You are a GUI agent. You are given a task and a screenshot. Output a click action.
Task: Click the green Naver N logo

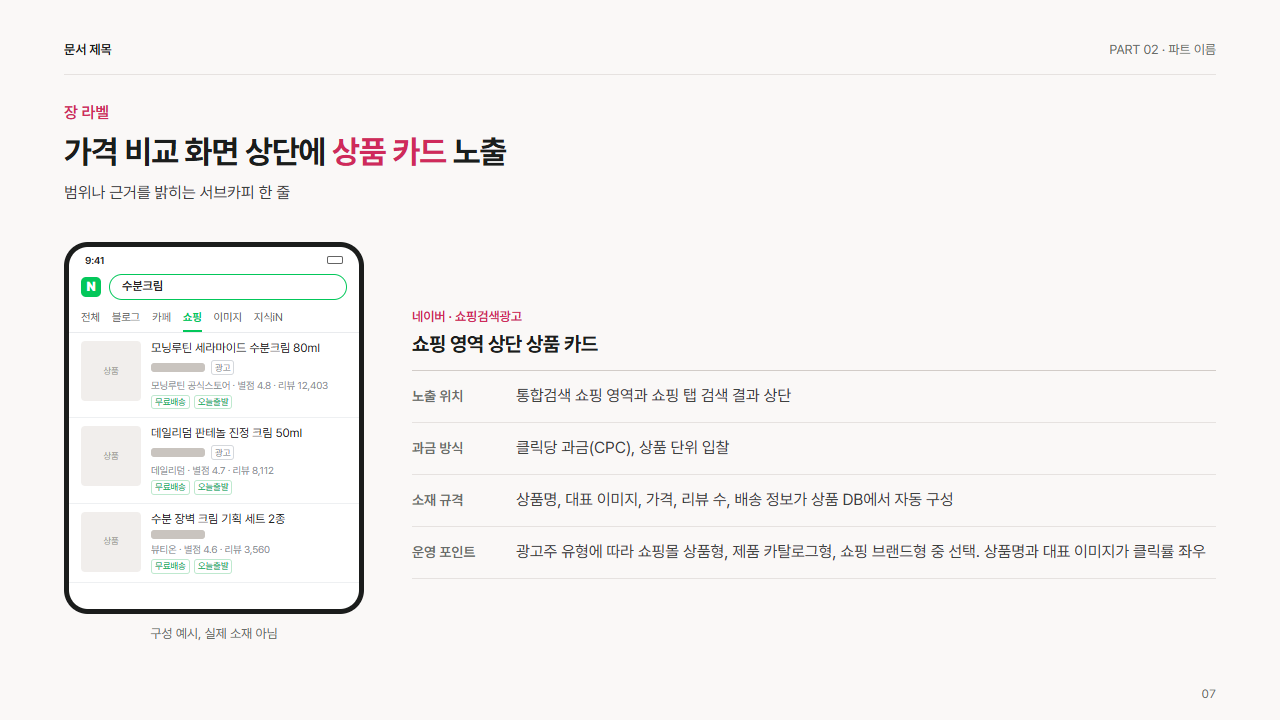(x=91, y=287)
